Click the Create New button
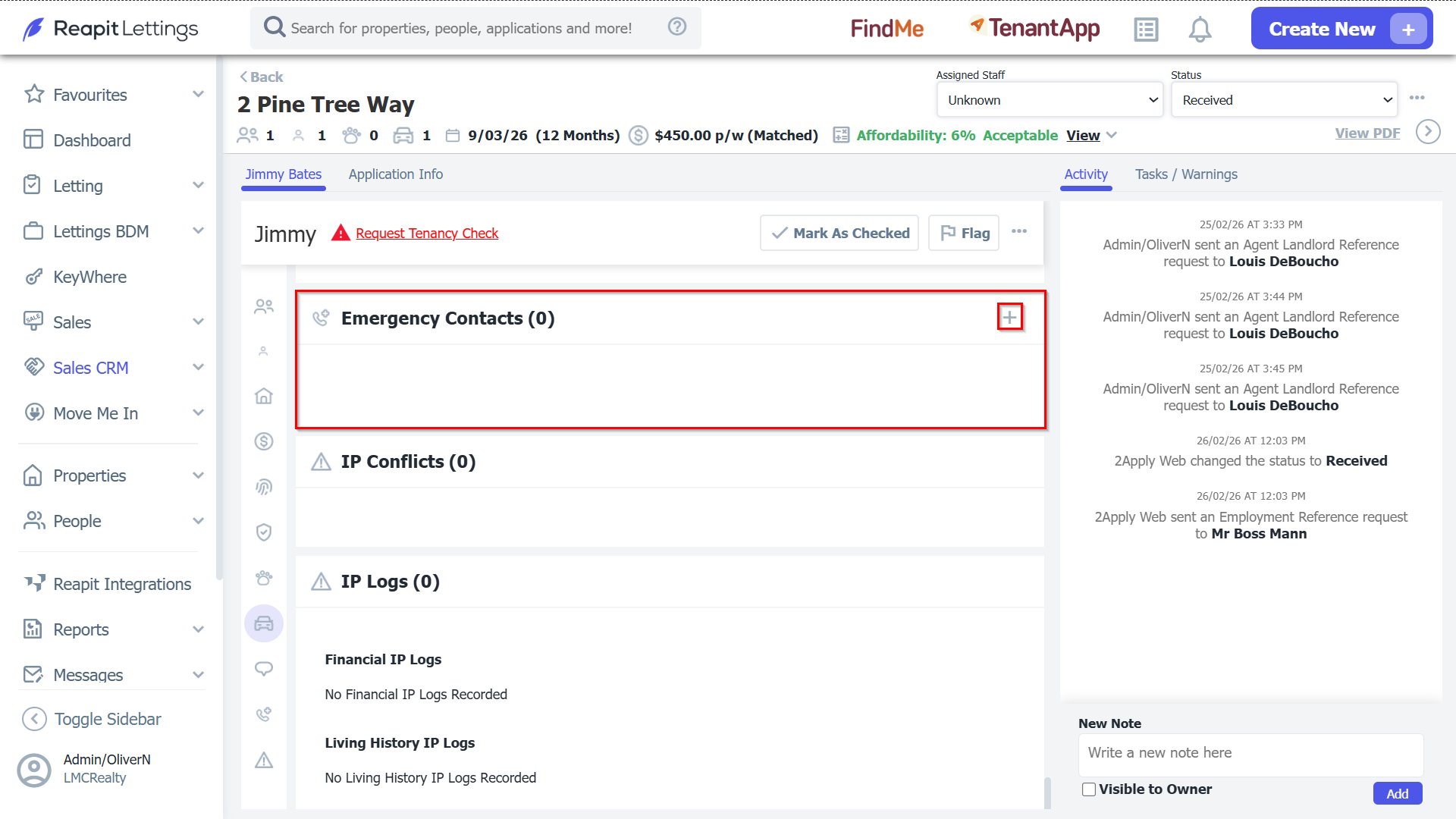This screenshot has width=1456, height=819. click(1341, 29)
